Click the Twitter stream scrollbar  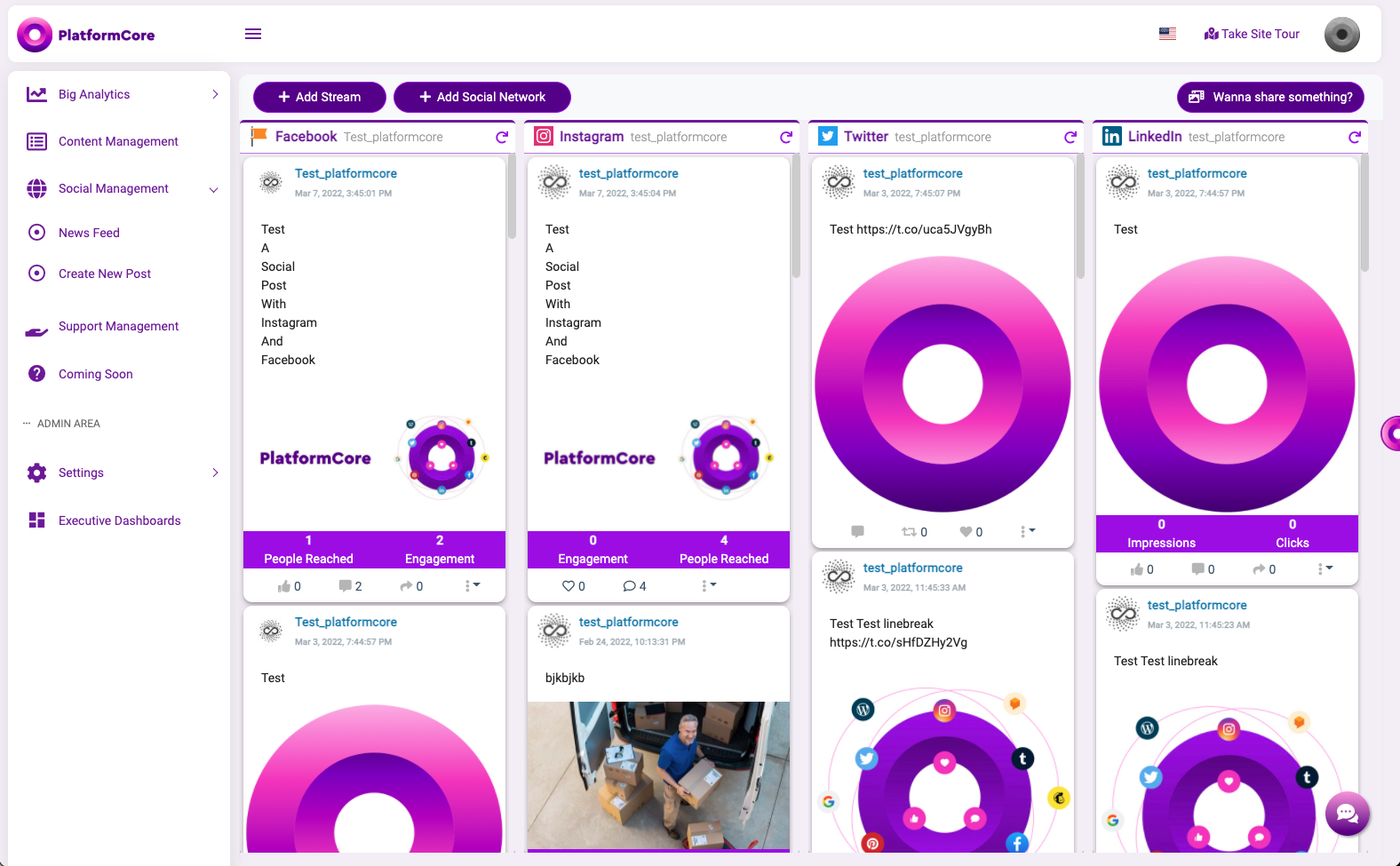pyautogui.click(x=1080, y=217)
